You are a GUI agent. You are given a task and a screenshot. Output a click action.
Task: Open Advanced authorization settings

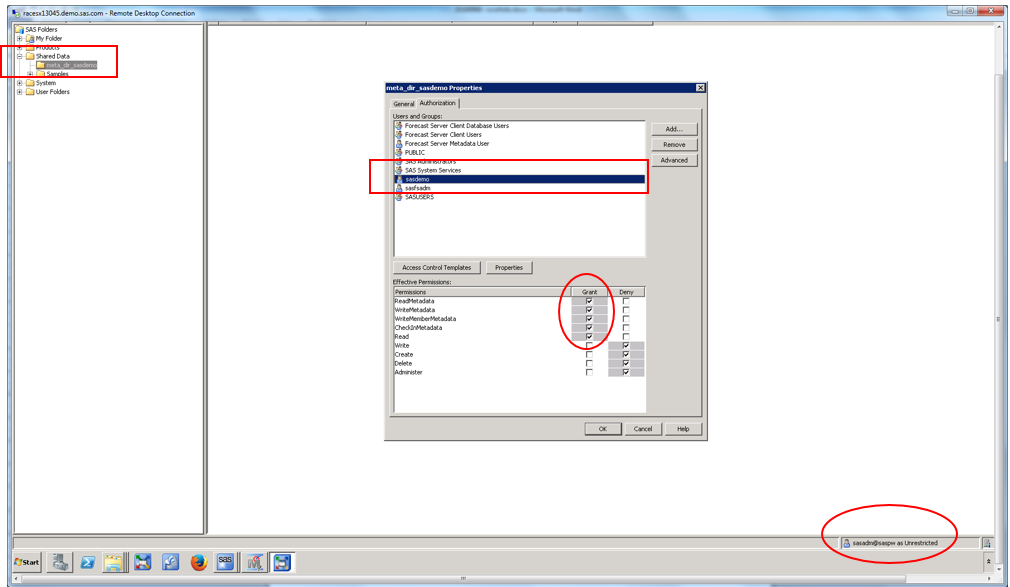674,160
